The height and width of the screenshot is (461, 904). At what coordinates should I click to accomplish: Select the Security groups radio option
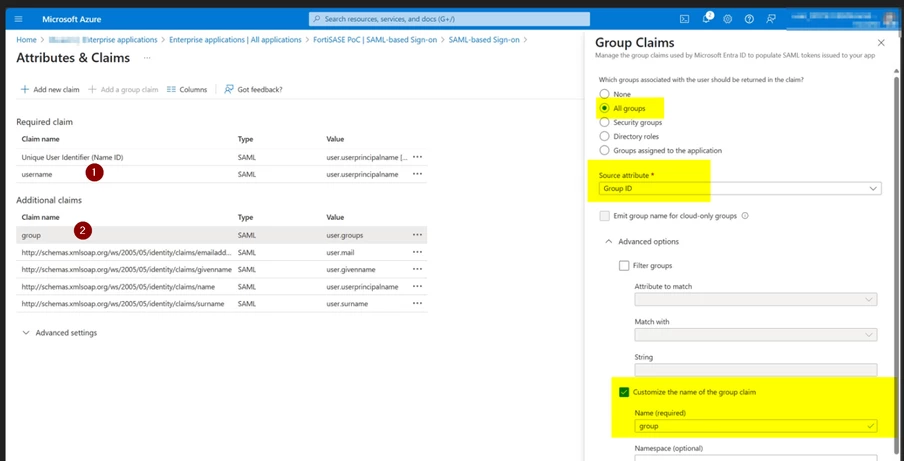pos(604,122)
